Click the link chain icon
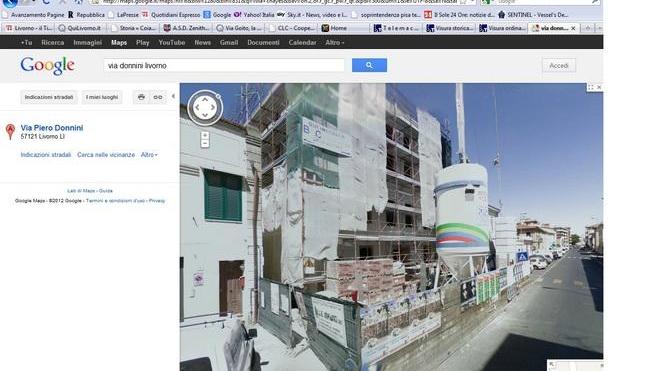 click(x=158, y=97)
